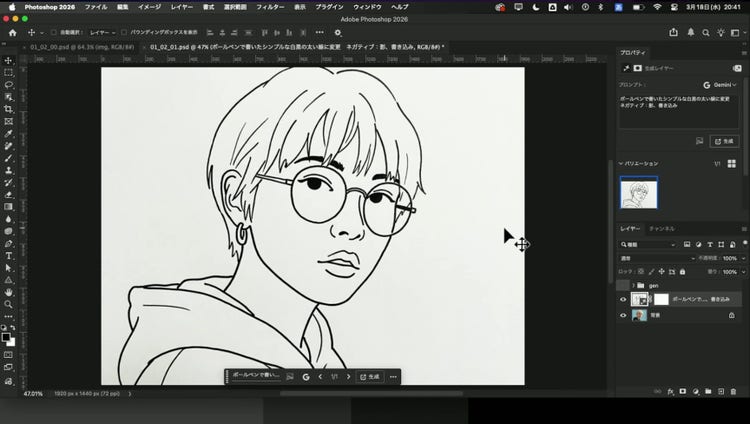Enable the 自動選択 checkbox
The width and height of the screenshot is (750, 424).
pos(53,32)
